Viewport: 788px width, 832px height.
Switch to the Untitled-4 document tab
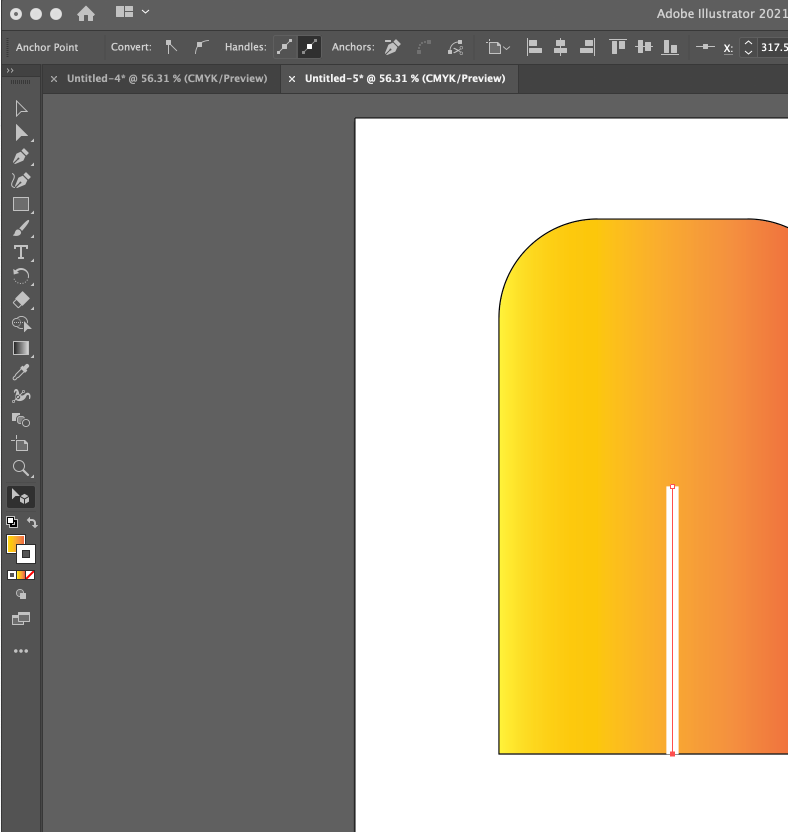(166, 78)
